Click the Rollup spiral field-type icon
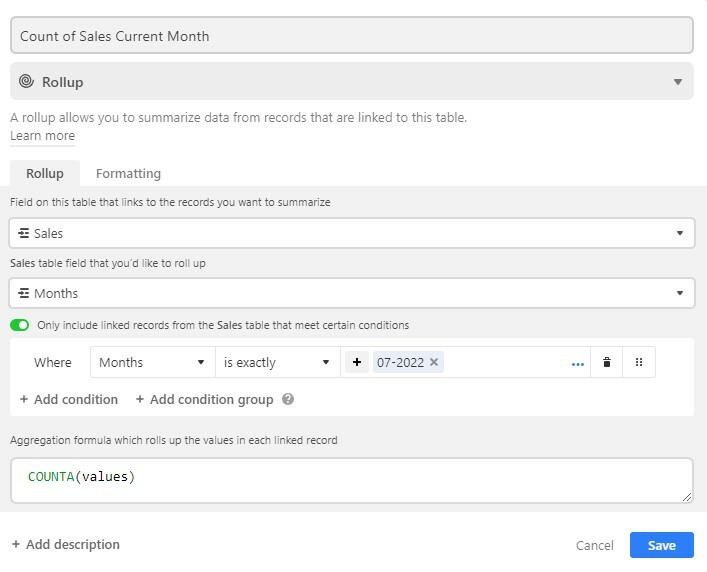 [26, 82]
